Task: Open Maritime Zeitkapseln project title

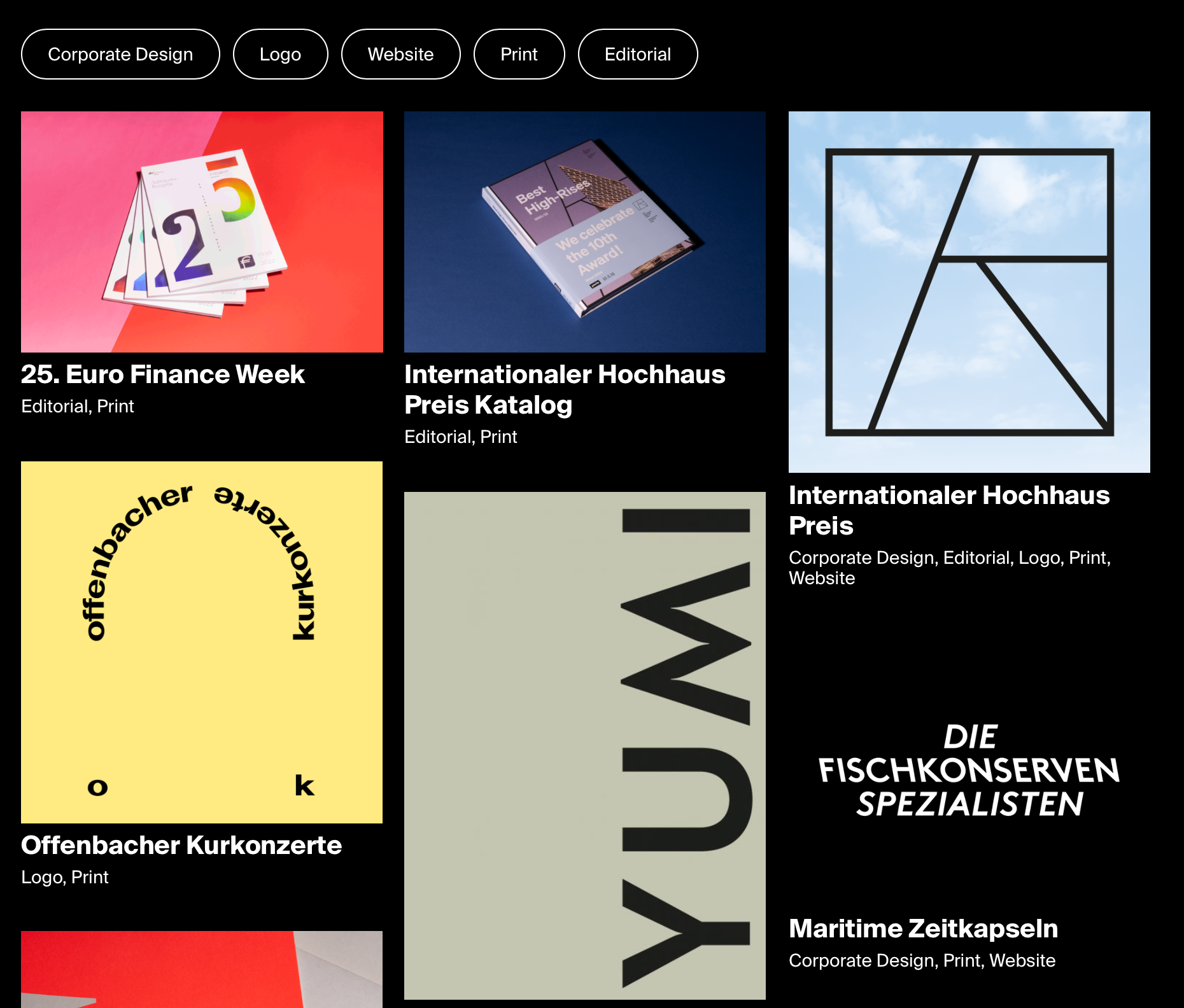Action: 924,928
